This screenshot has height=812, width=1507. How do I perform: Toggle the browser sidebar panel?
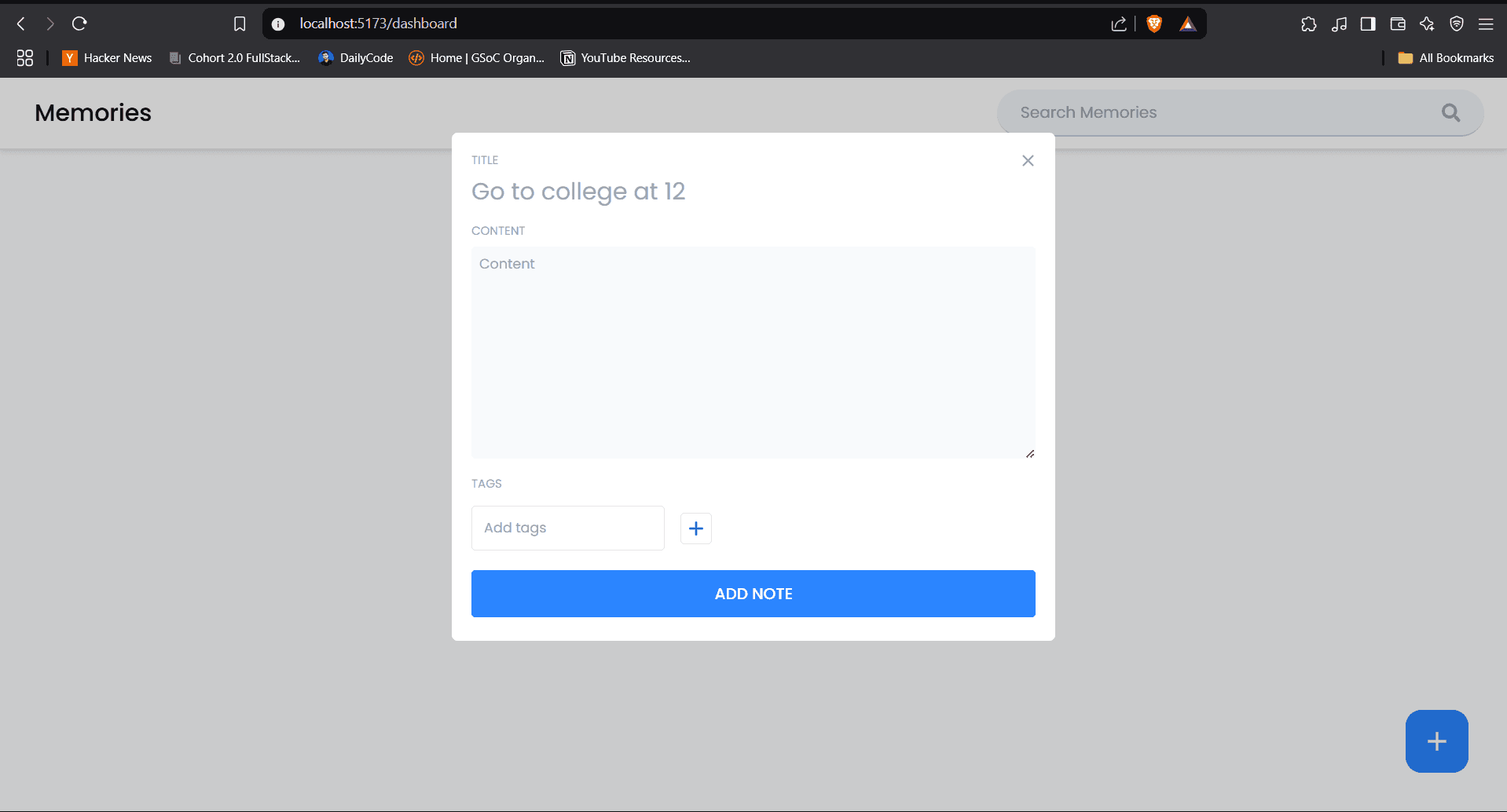tap(1368, 24)
